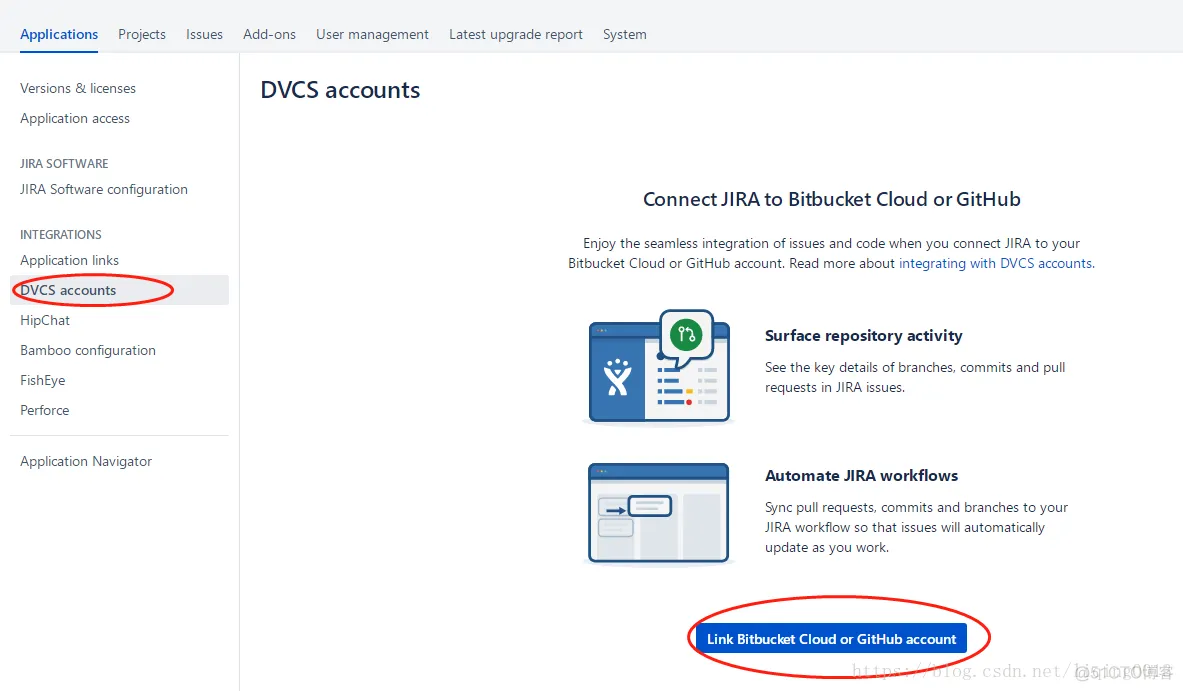The image size is (1183, 691).
Task: Open the System tab
Action: pos(625,34)
